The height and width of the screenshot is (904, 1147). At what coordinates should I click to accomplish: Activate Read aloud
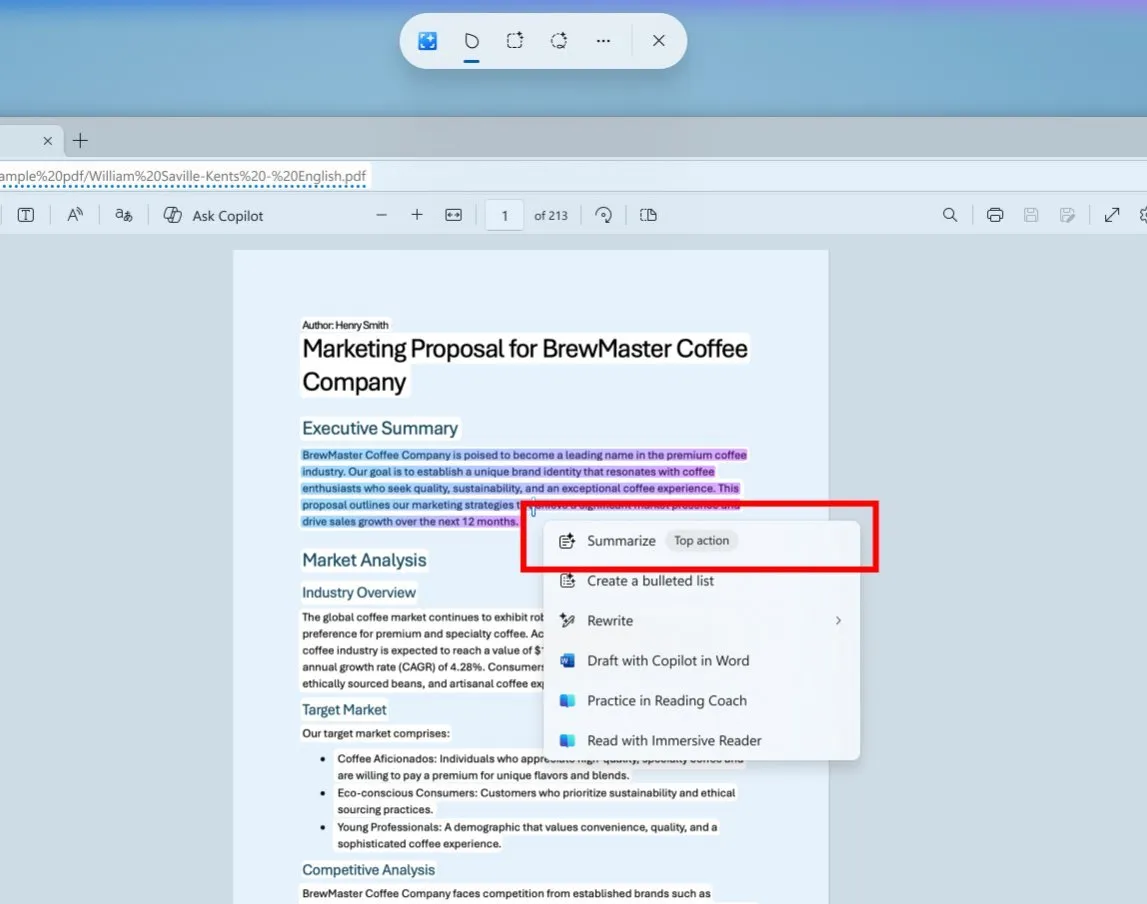(75, 214)
